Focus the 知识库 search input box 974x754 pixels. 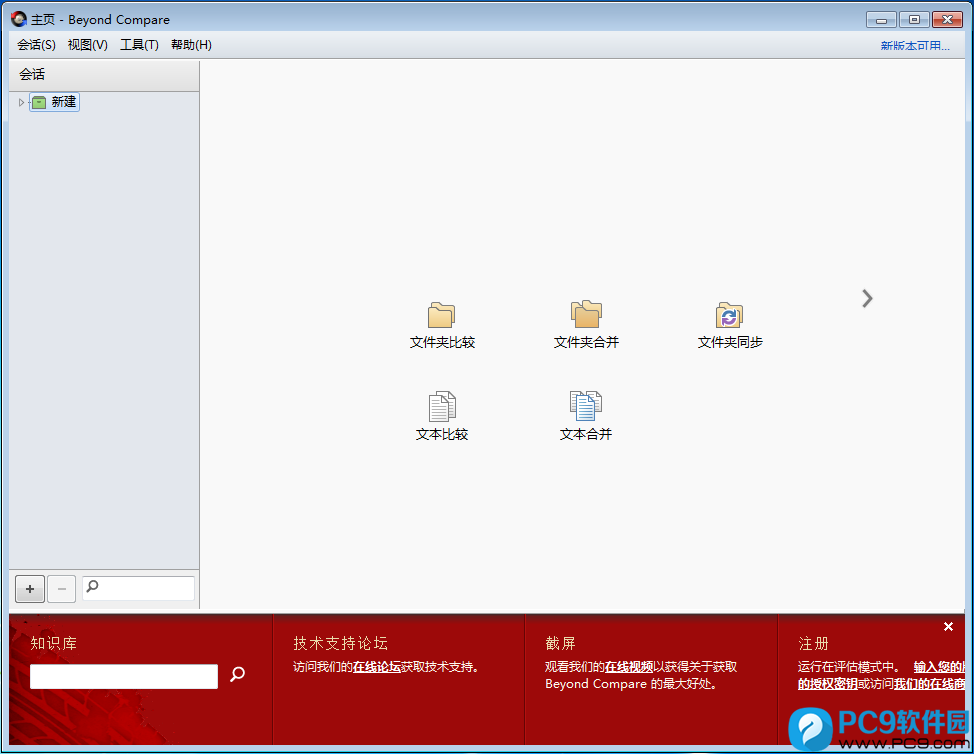tap(124, 676)
